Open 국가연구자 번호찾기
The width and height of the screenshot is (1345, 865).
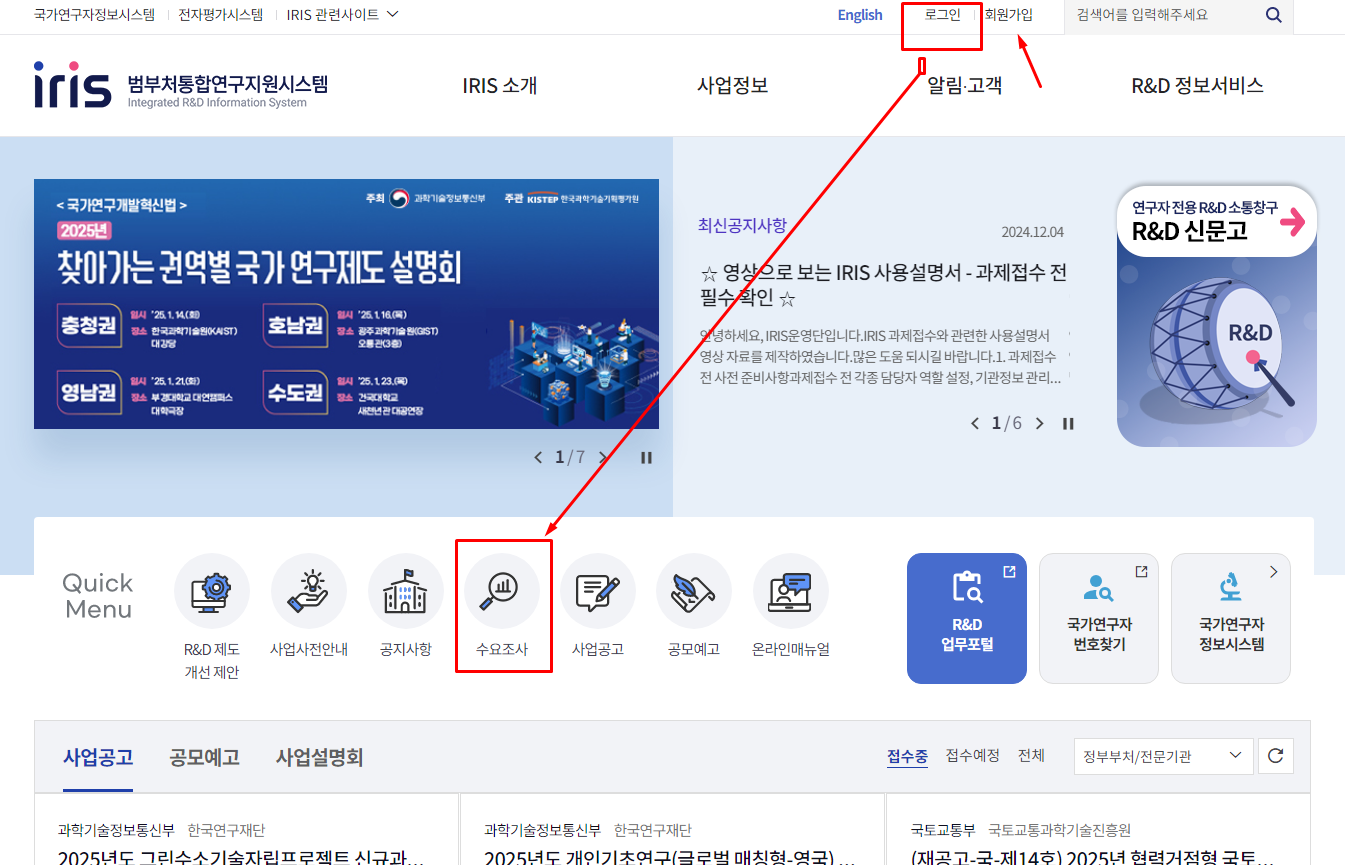click(1099, 619)
